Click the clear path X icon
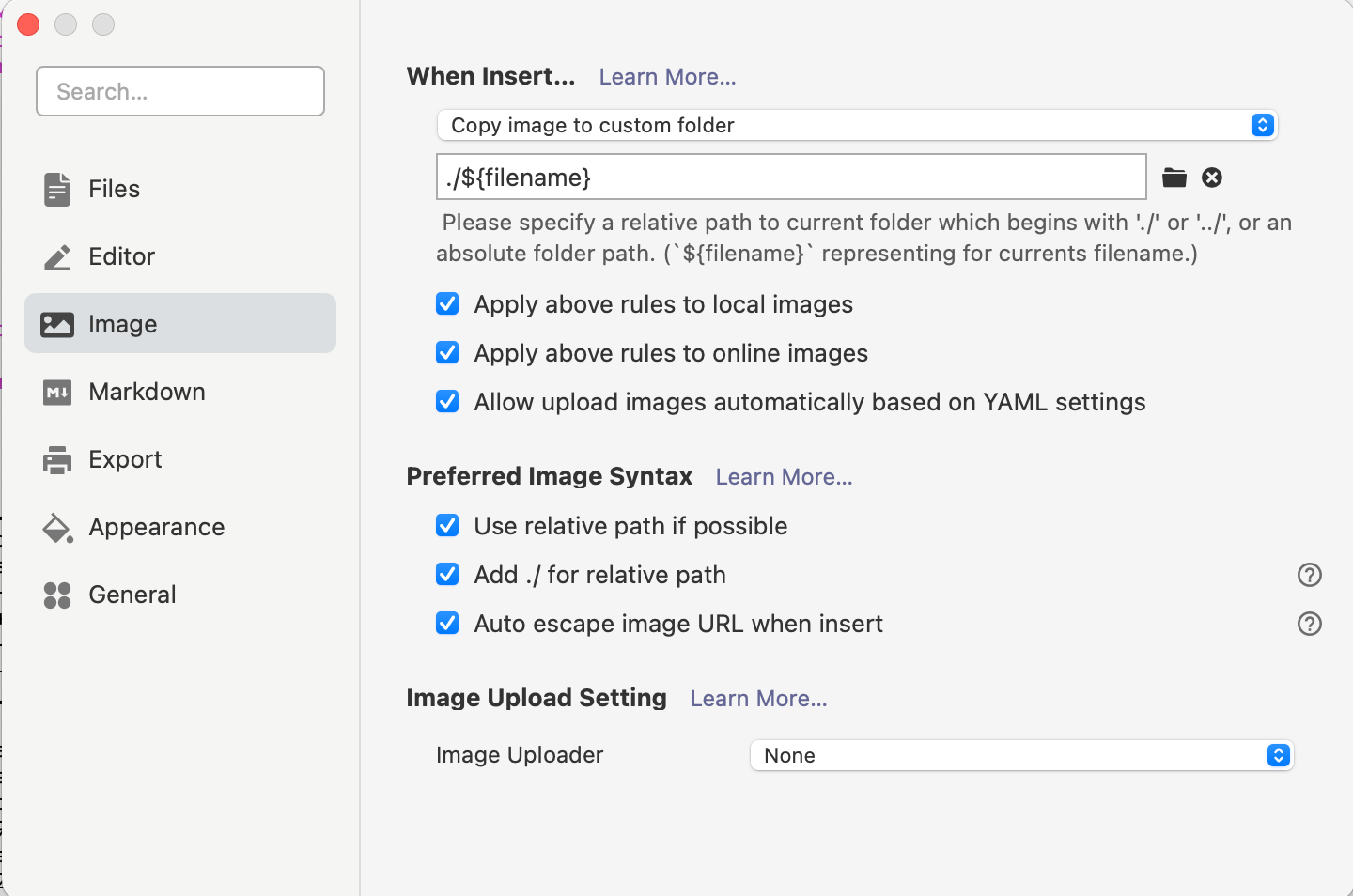Screen dimensions: 1353x896 coord(1212,178)
